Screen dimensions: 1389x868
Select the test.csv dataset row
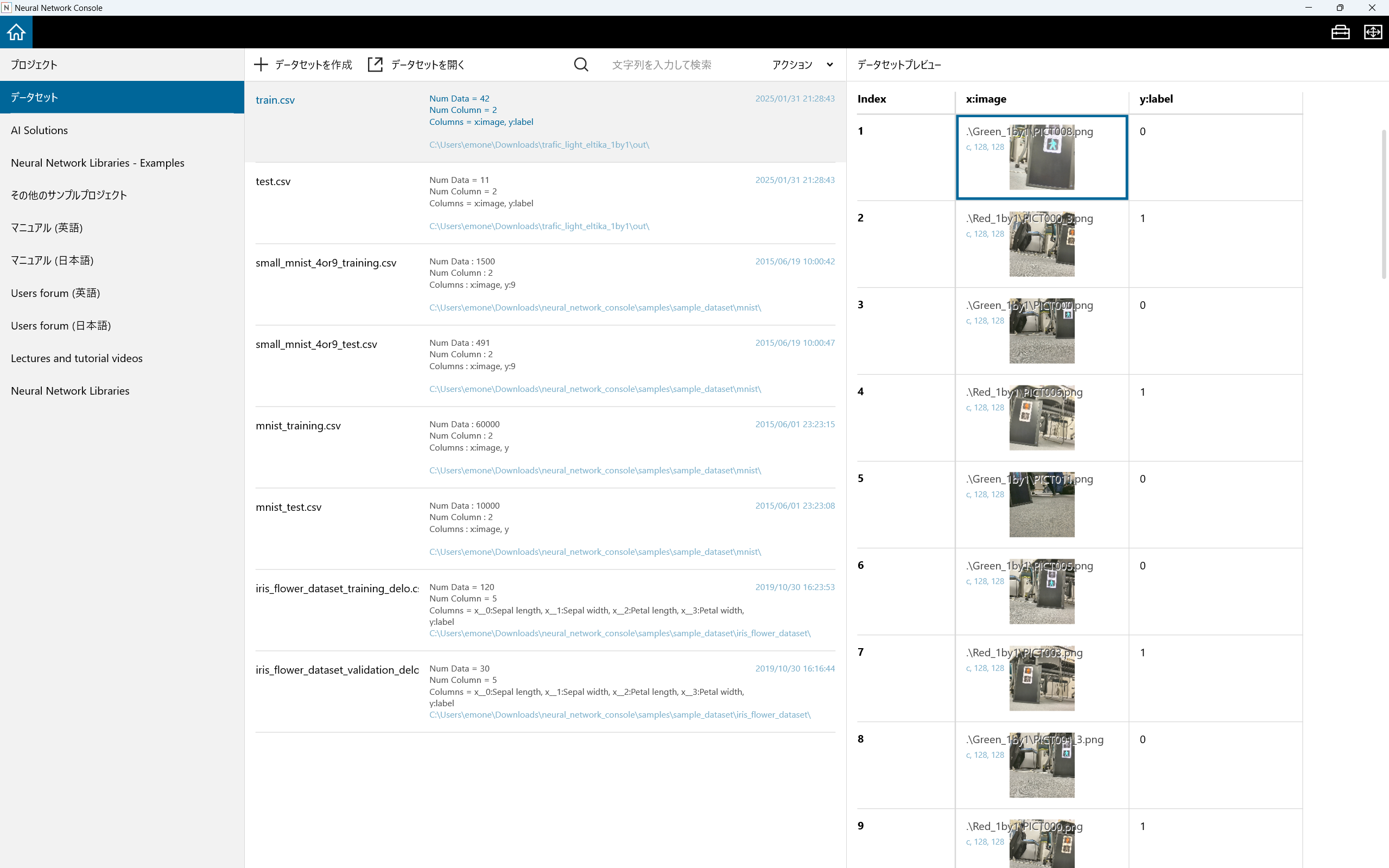[273, 181]
